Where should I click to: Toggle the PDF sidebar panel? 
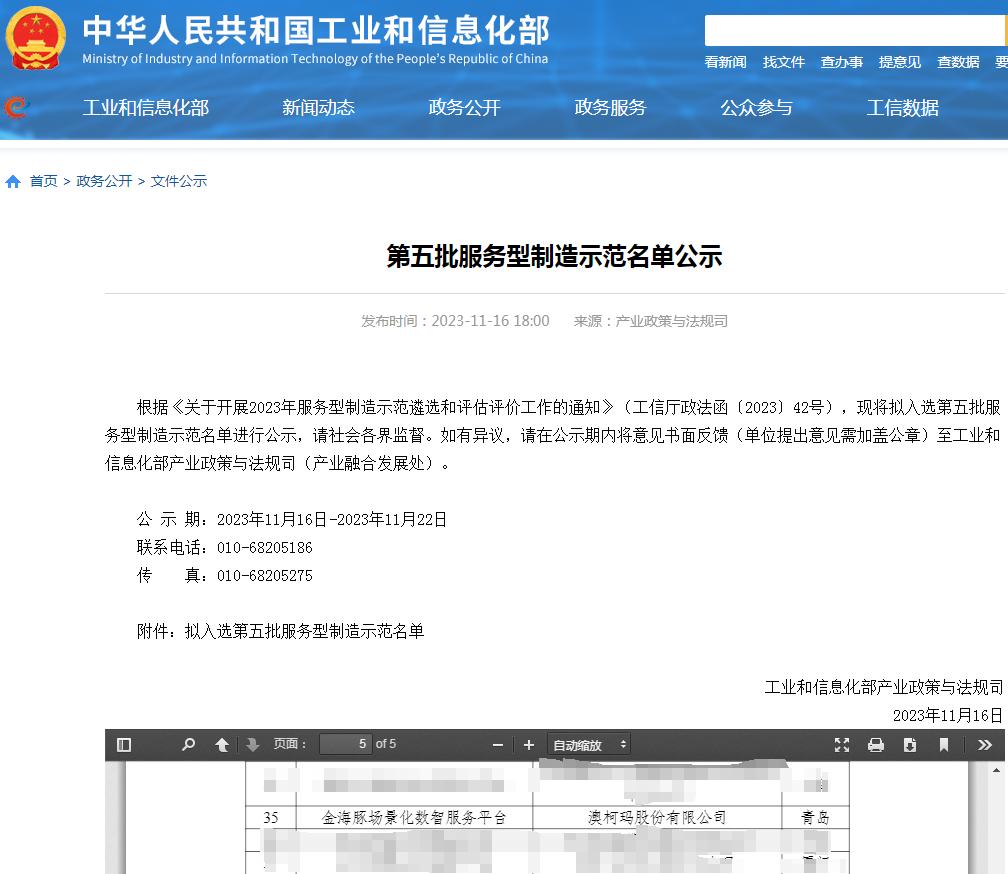click(x=123, y=744)
